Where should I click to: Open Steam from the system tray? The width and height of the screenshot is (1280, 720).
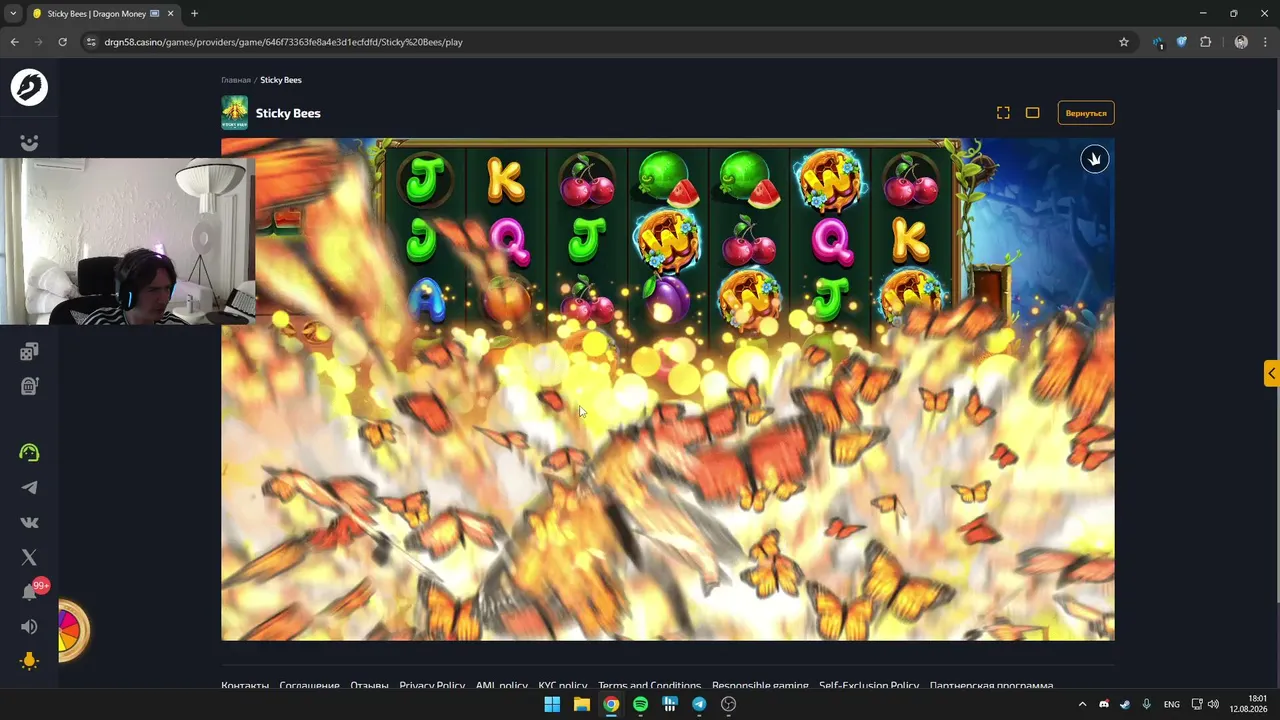[x=1125, y=704]
